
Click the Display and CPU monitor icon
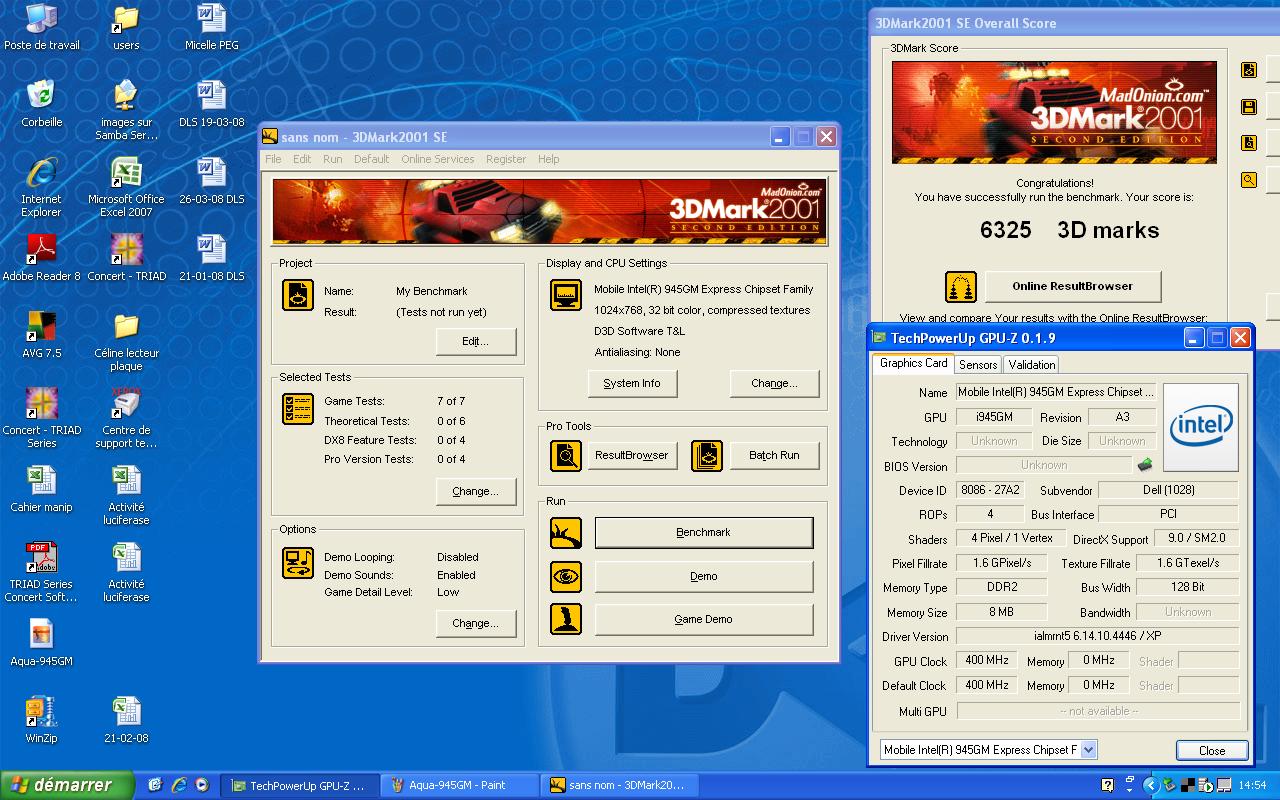tap(566, 295)
